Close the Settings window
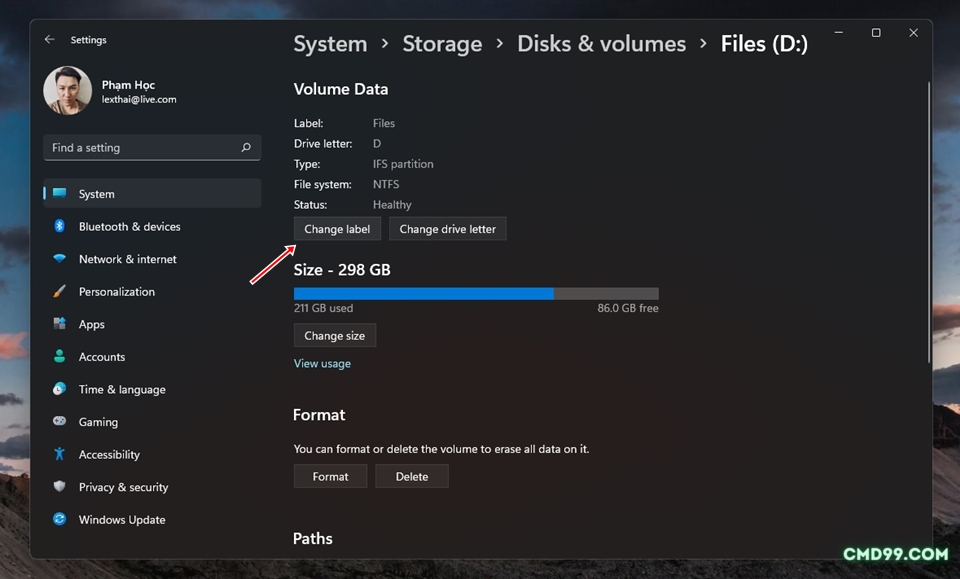960x579 pixels. point(913,32)
